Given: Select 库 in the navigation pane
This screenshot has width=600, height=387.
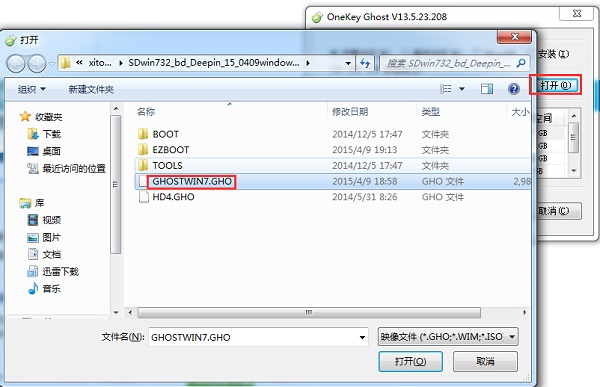Looking at the screenshot, I should (39, 203).
